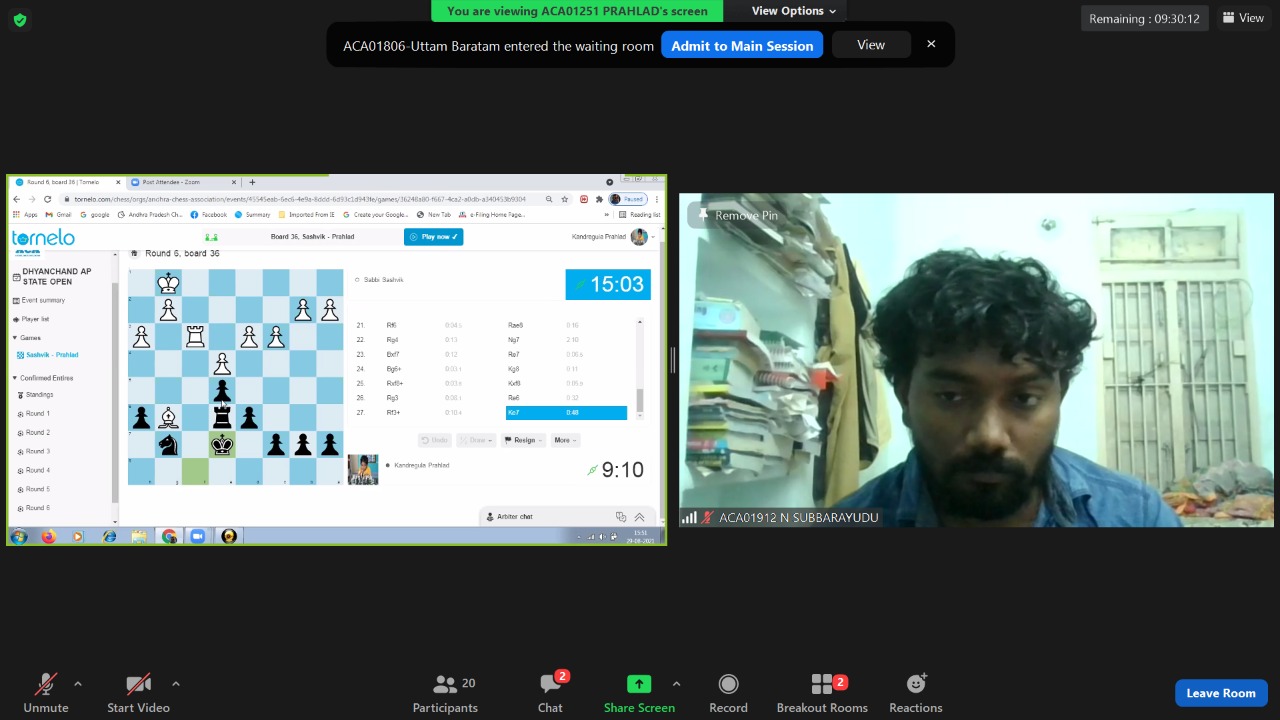The width and height of the screenshot is (1280, 720).
Task: Click the Play now button
Action: click(433, 237)
